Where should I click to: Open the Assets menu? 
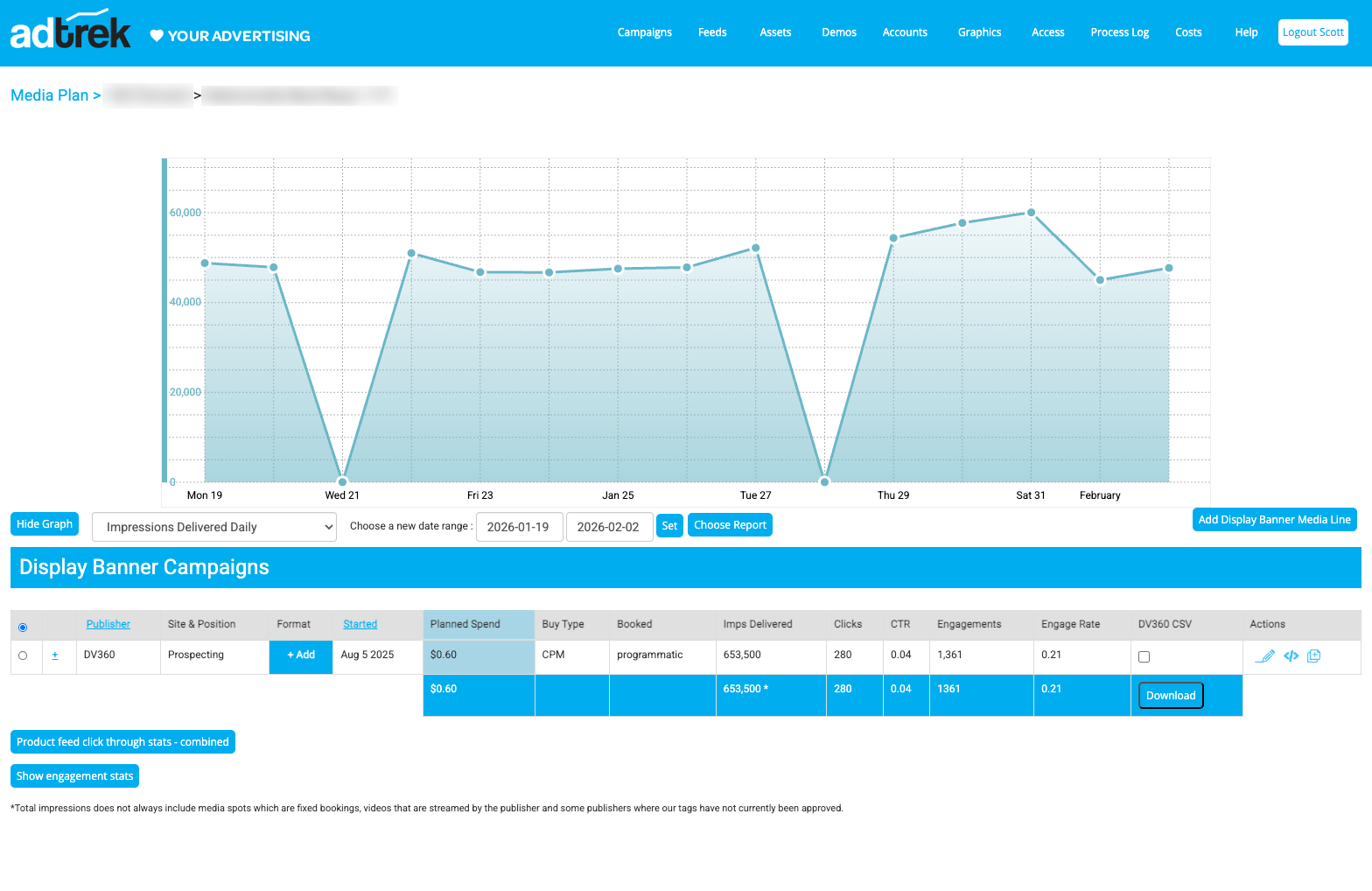click(x=775, y=32)
